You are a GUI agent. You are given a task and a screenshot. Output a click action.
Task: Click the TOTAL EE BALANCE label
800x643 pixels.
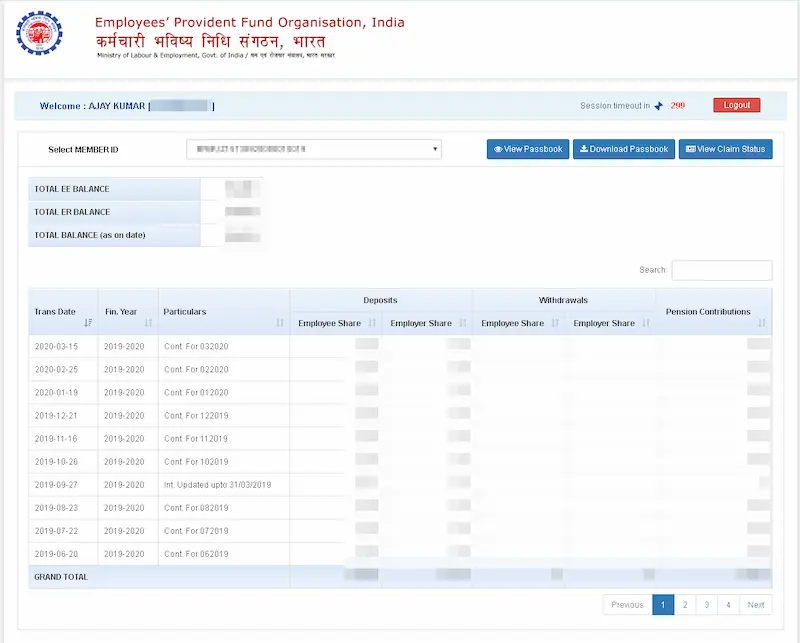[x=72, y=189]
